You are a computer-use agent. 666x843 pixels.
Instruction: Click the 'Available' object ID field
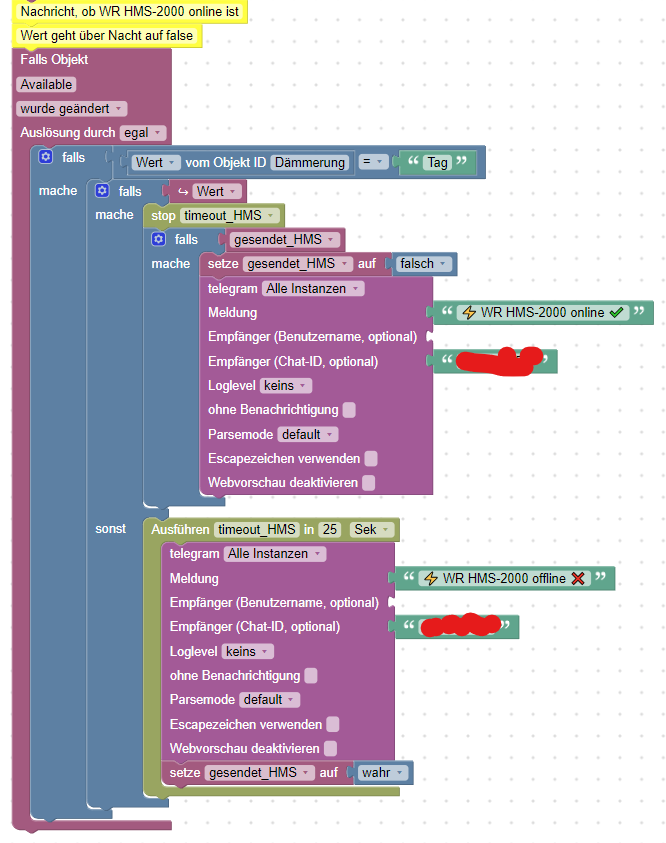point(46,84)
